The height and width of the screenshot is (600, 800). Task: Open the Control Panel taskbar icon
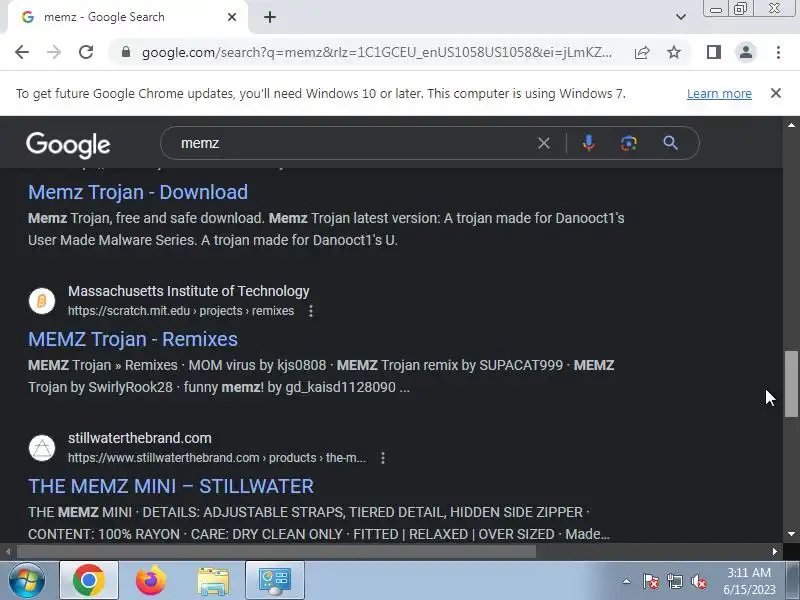click(274, 581)
